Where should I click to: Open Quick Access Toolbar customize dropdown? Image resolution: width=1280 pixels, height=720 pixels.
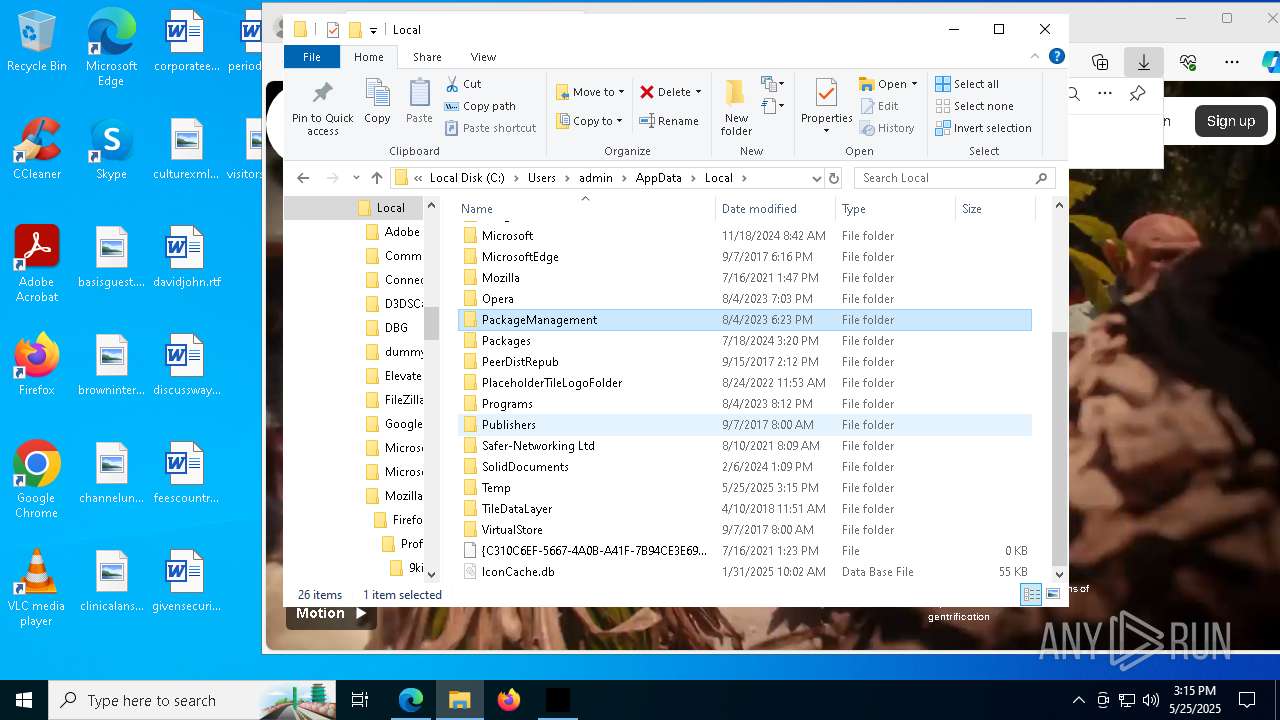[373, 30]
